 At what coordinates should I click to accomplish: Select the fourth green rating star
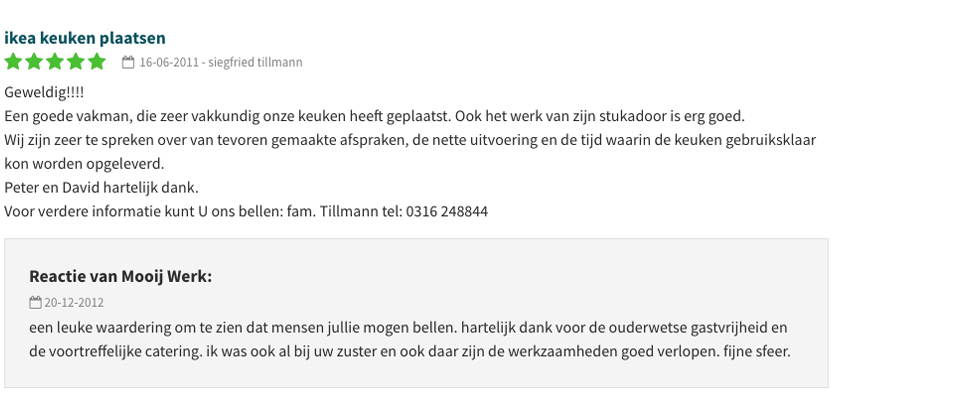click(75, 62)
